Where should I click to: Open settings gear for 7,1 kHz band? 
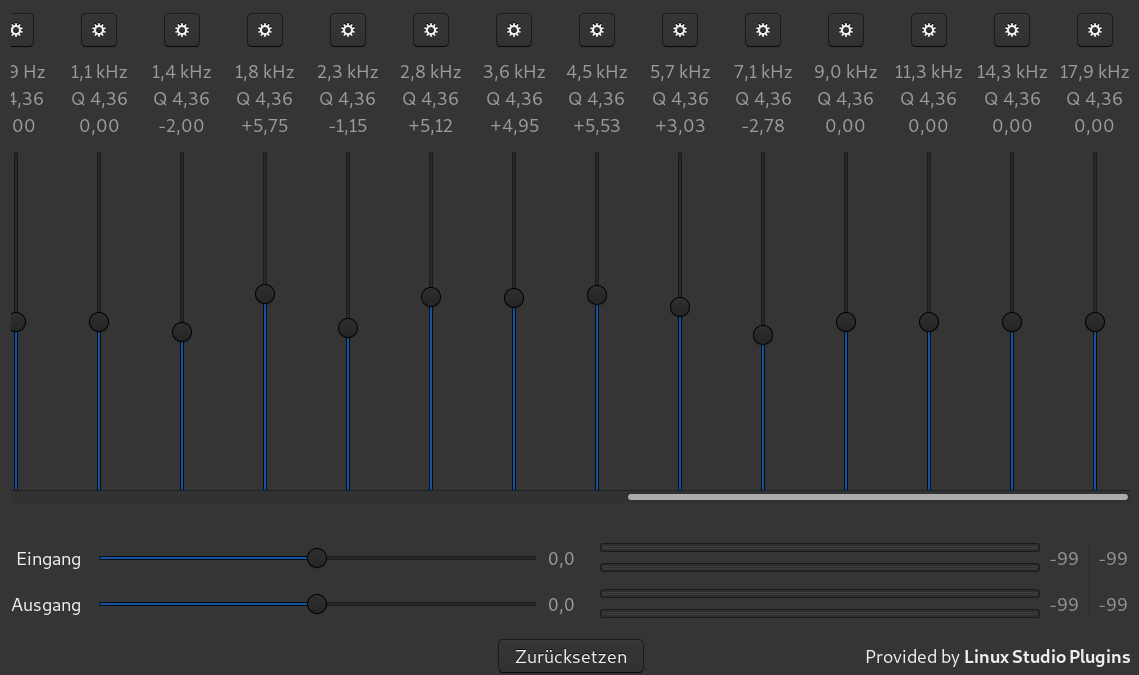click(762, 30)
